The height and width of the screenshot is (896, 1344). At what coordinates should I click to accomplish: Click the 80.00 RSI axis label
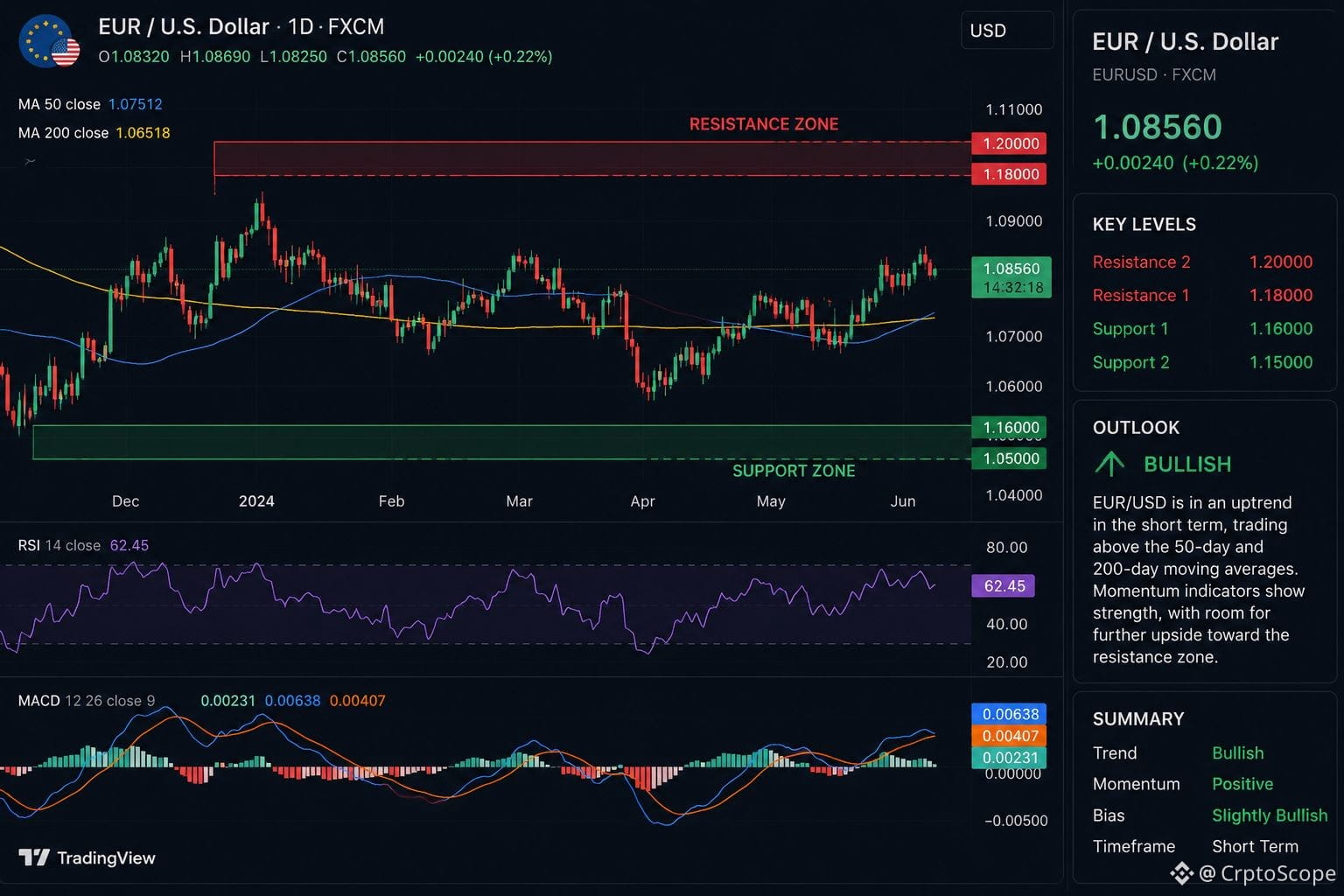coord(1006,548)
